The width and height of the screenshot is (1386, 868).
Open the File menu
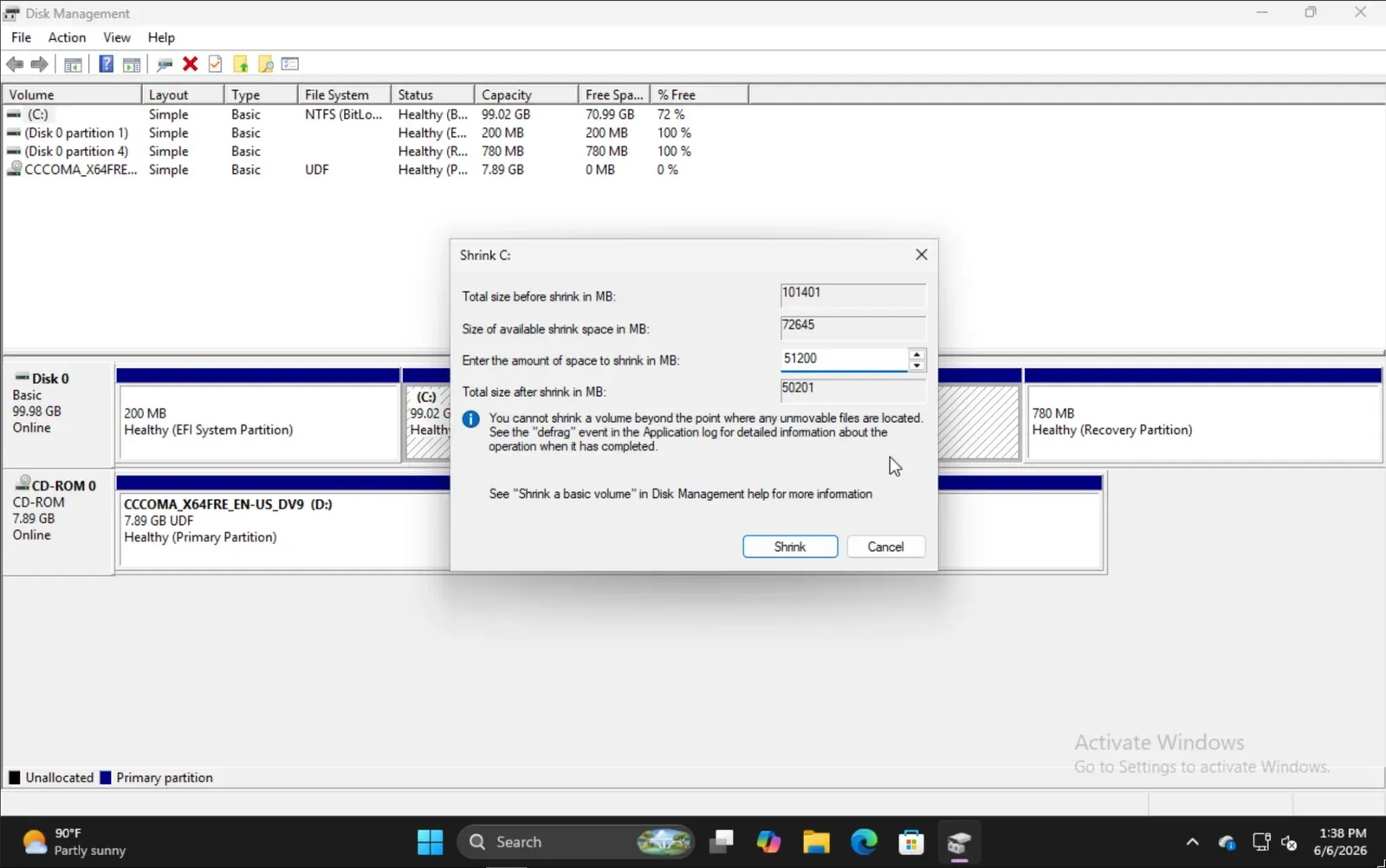(x=21, y=37)
